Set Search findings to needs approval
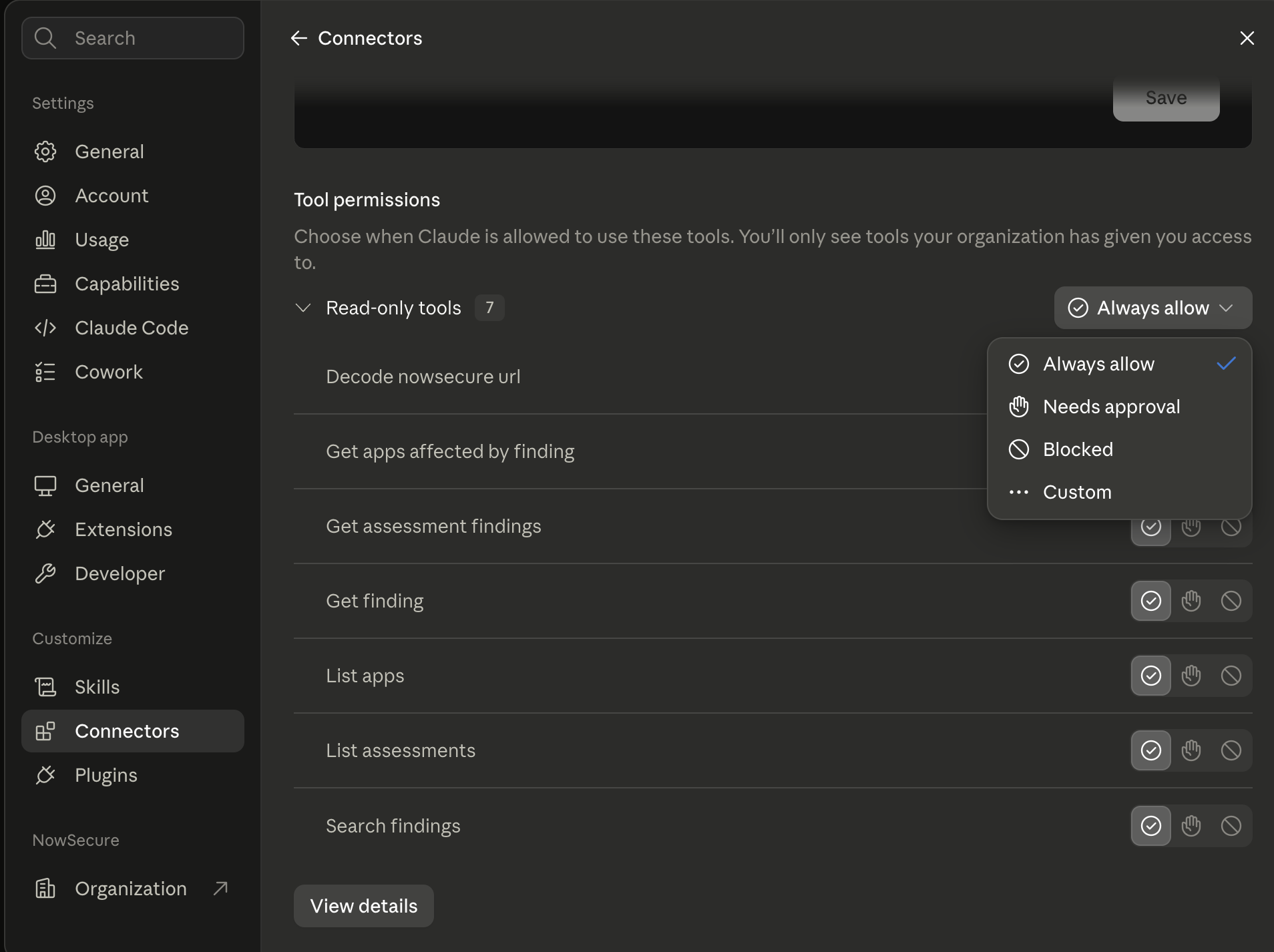Viewport: 1274px width, 952px height. tap(1191, 826)
